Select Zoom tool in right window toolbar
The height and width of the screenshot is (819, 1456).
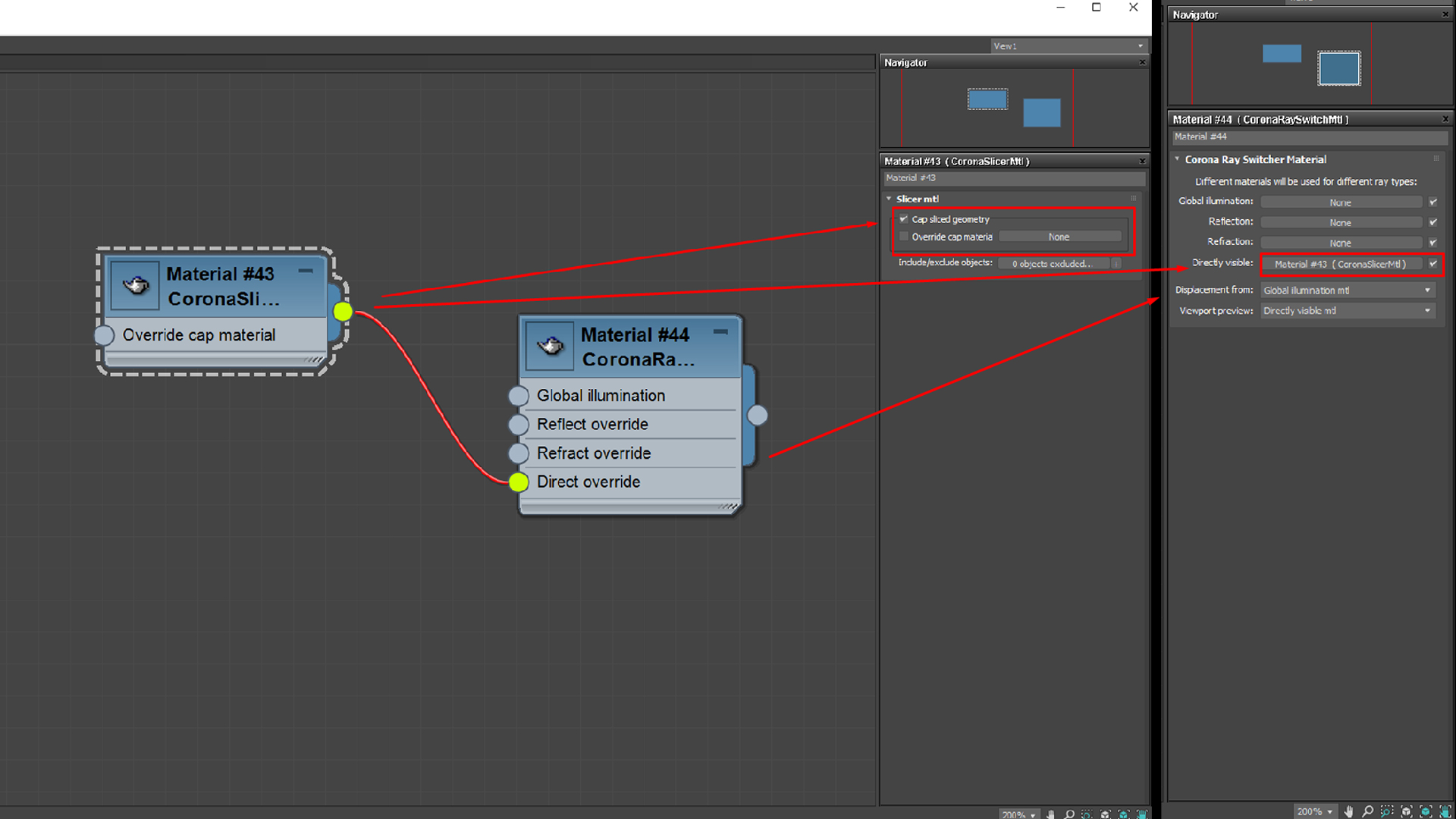pos(1367,811)
